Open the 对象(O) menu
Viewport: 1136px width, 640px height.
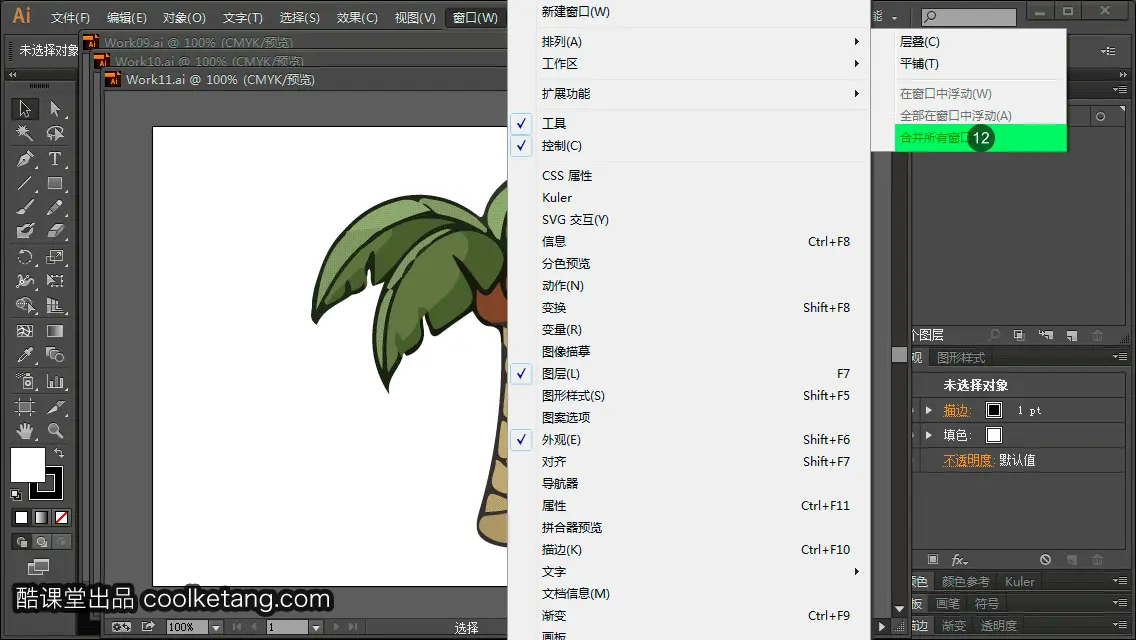(184, 17)
